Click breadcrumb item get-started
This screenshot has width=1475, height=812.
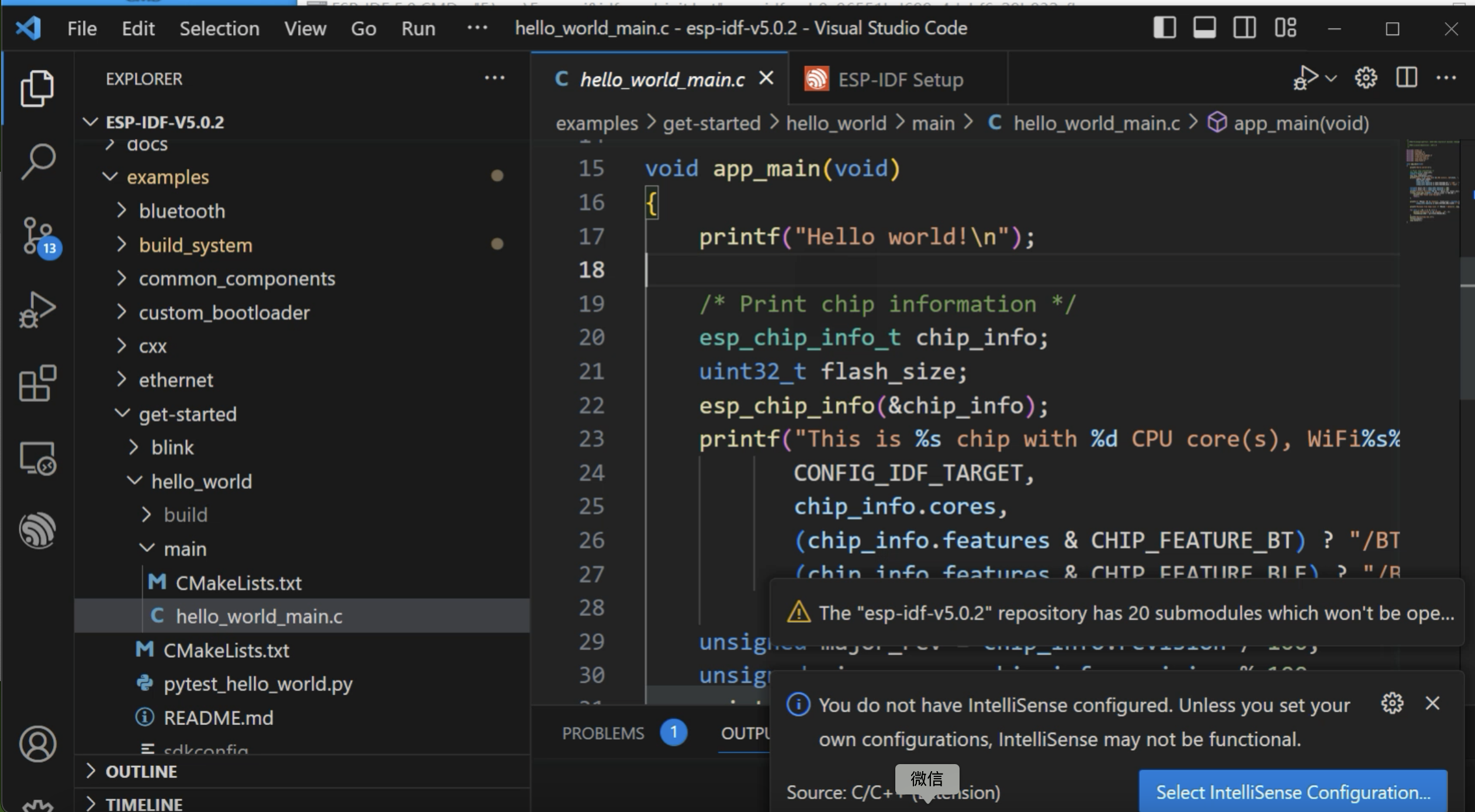click(x=711, y=123)
